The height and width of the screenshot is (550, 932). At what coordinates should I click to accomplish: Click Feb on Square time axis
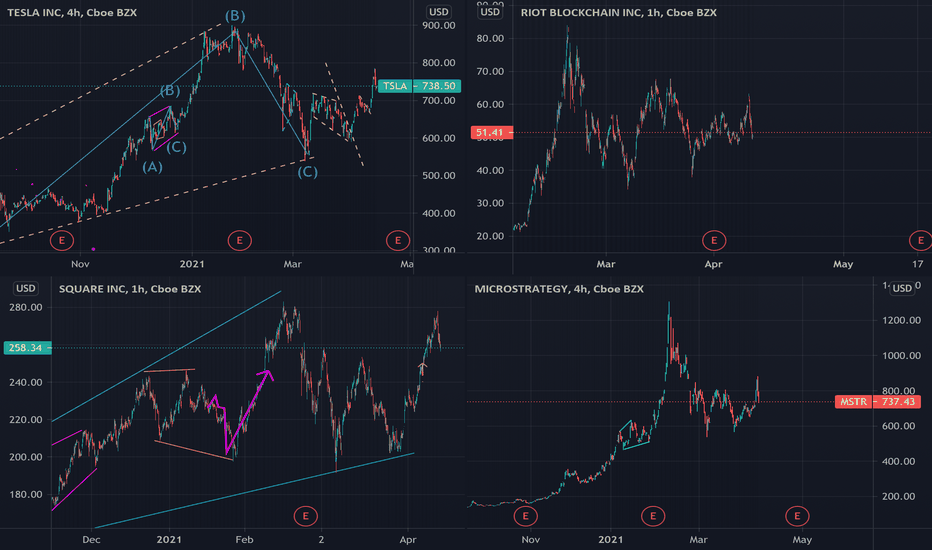click(x=244, y=540)
